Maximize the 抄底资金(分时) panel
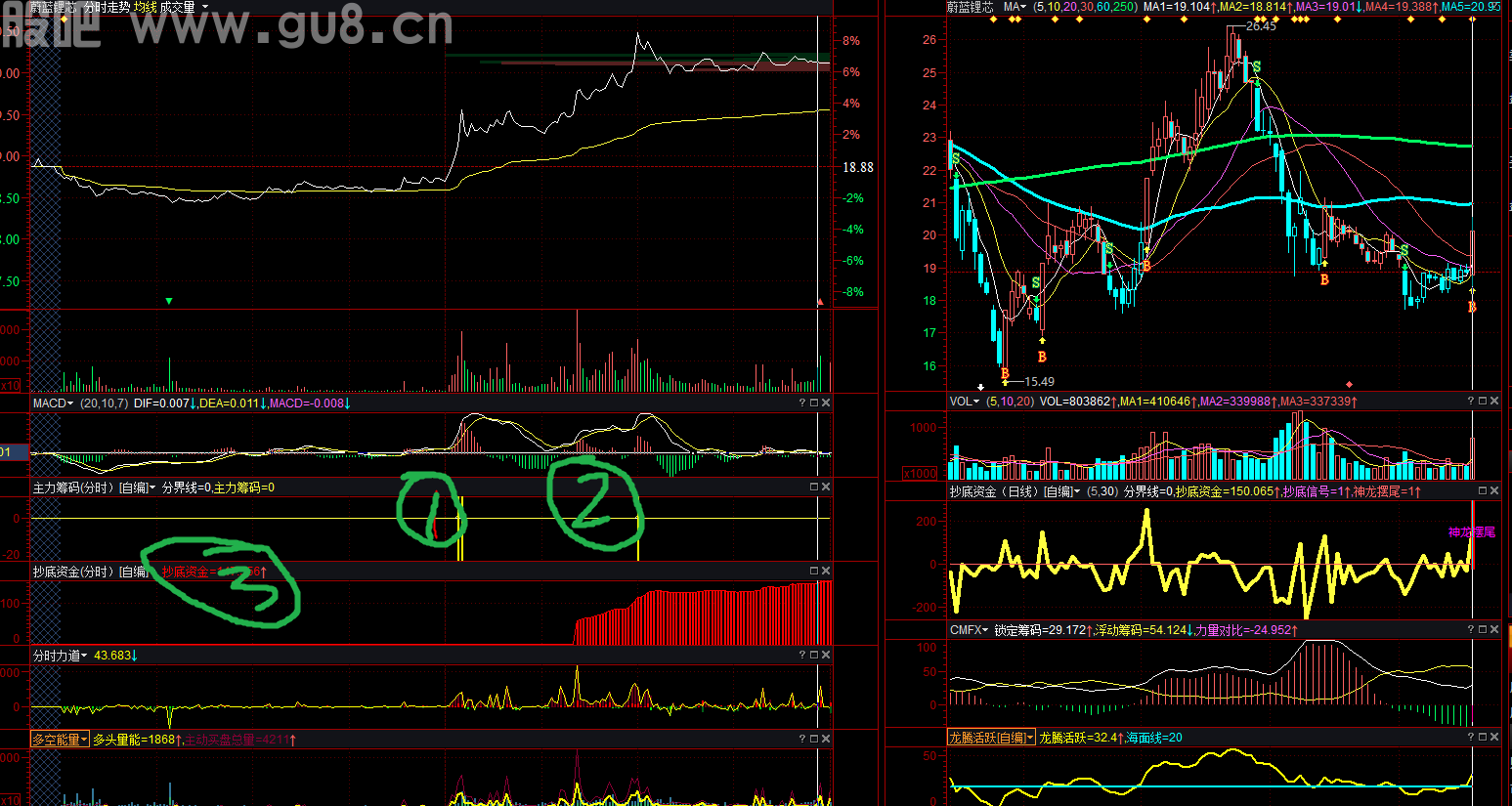This screenshot has width=1512, height=806. [814, 571]
